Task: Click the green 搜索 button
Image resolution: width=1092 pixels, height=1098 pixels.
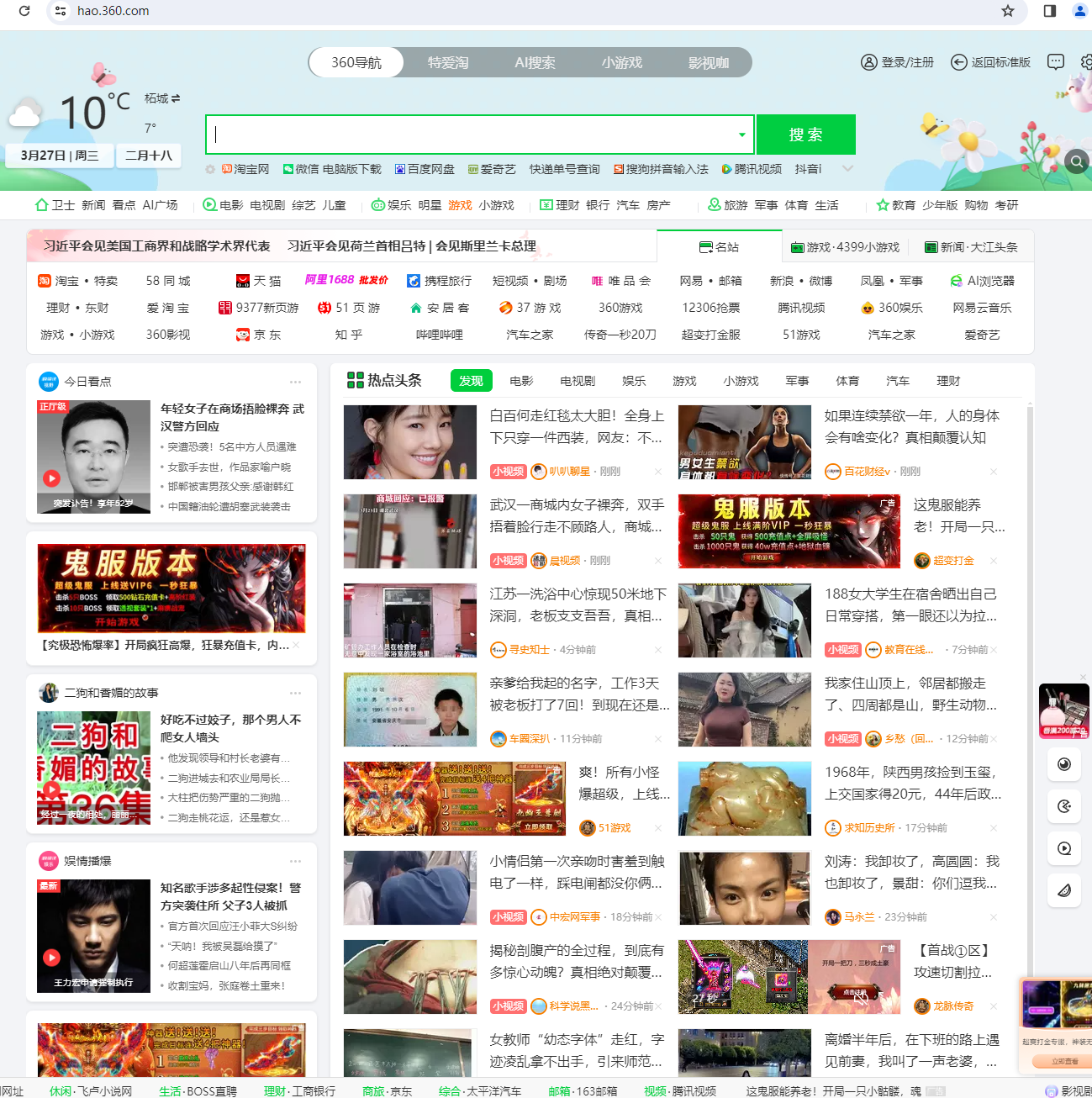Action: coord(805,135)
